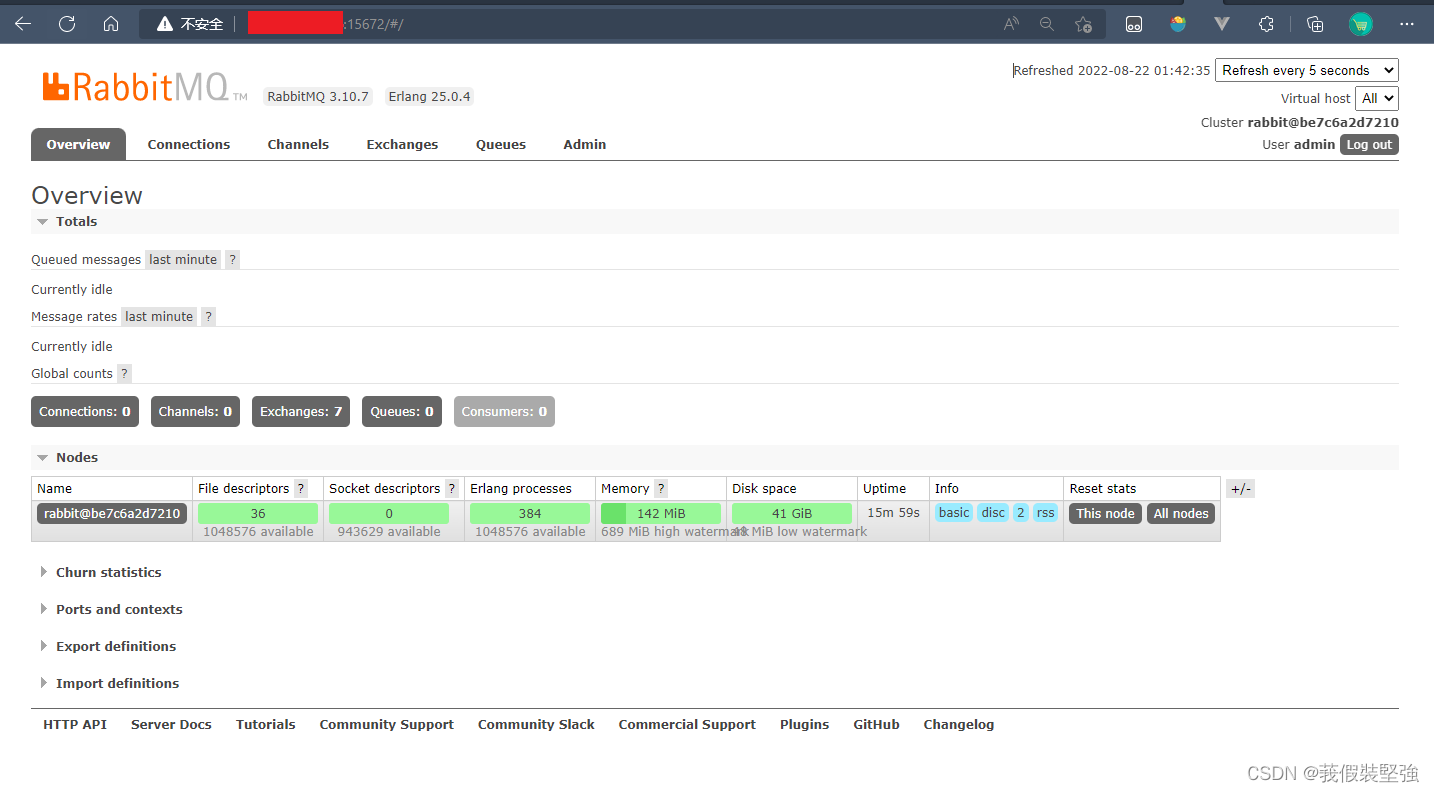Reset stats for This node
The height and width of the screenshot is (792, 1434).
[x=1105, y=513]
